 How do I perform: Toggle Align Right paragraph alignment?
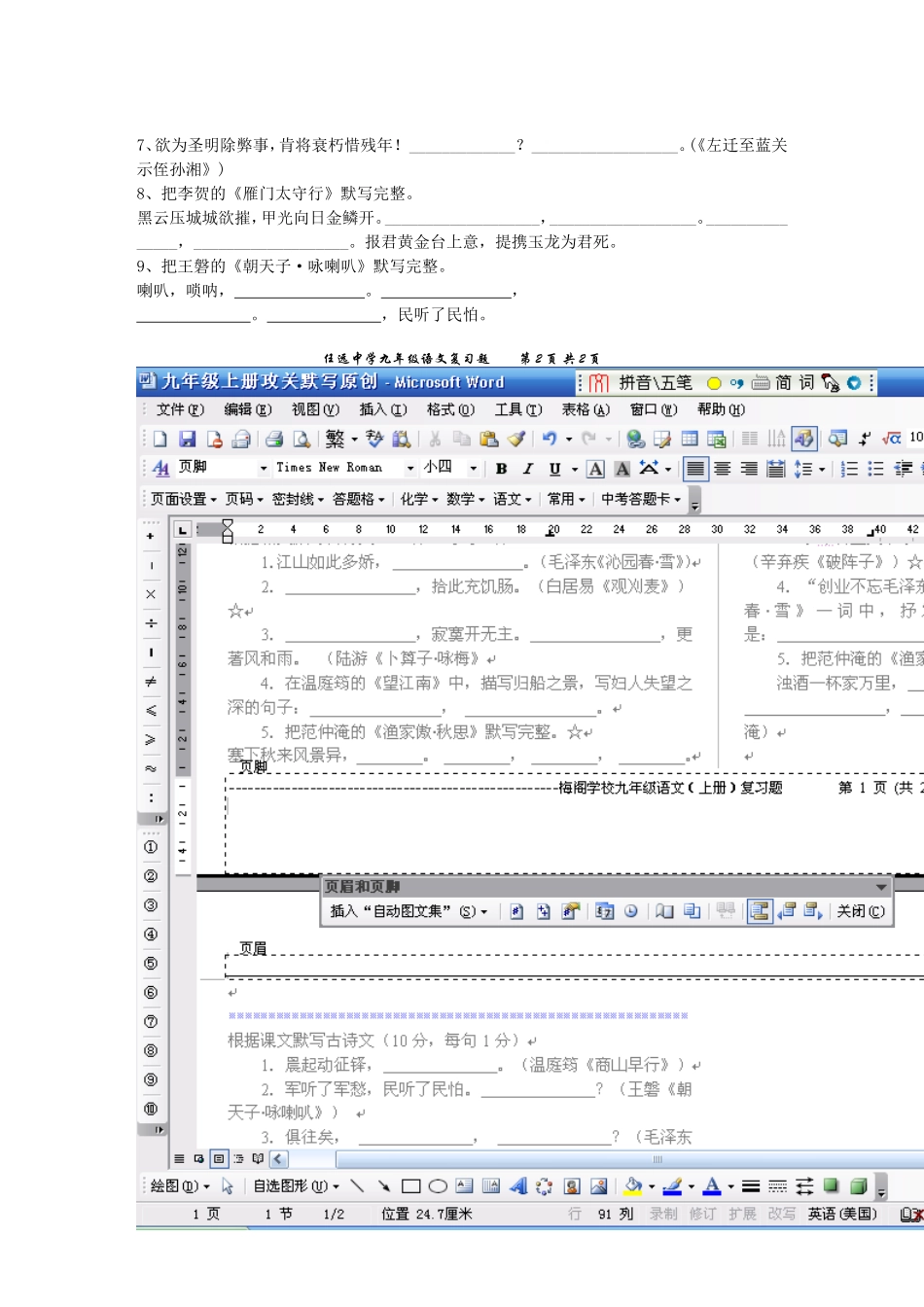click(749, 469)
